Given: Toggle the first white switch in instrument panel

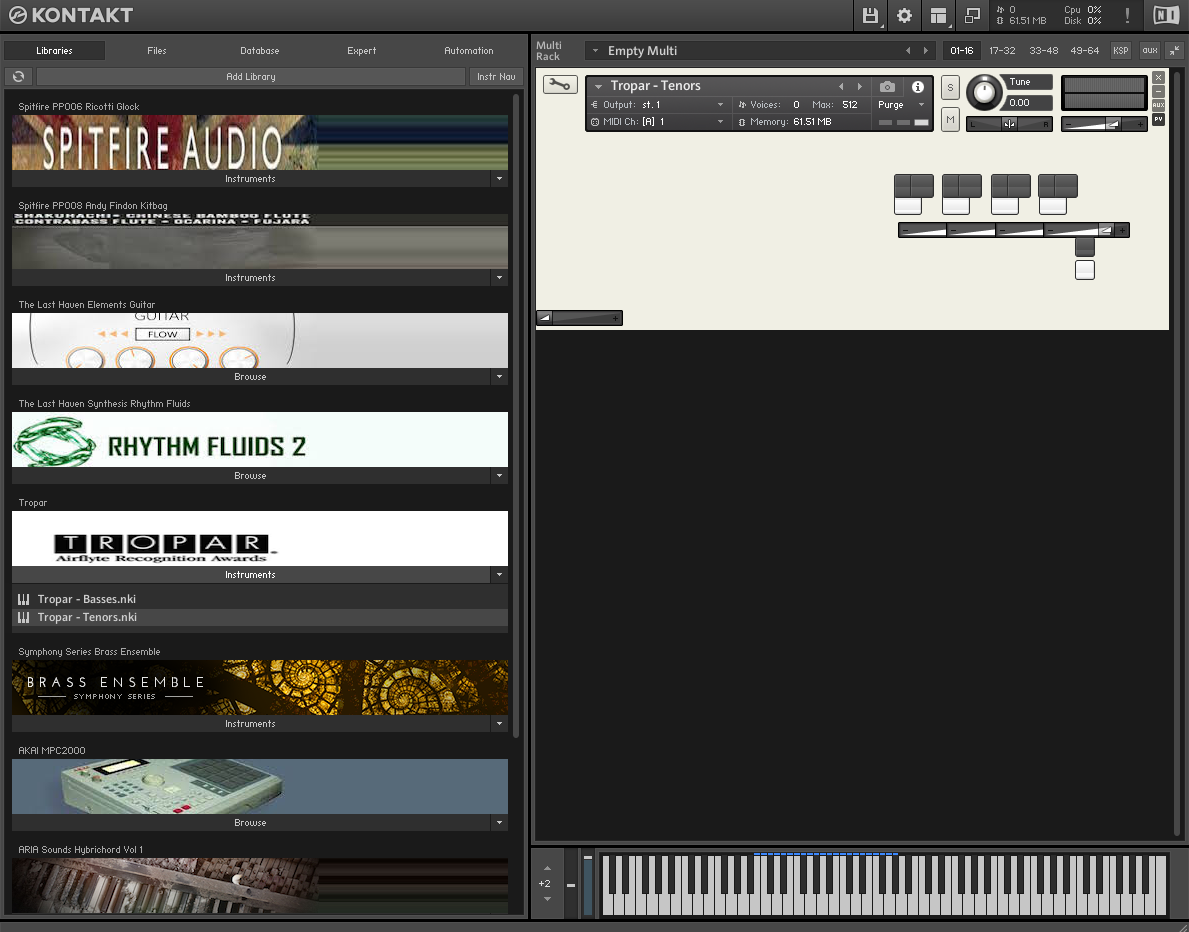Looking at the screenshot, I should (908, 206).
